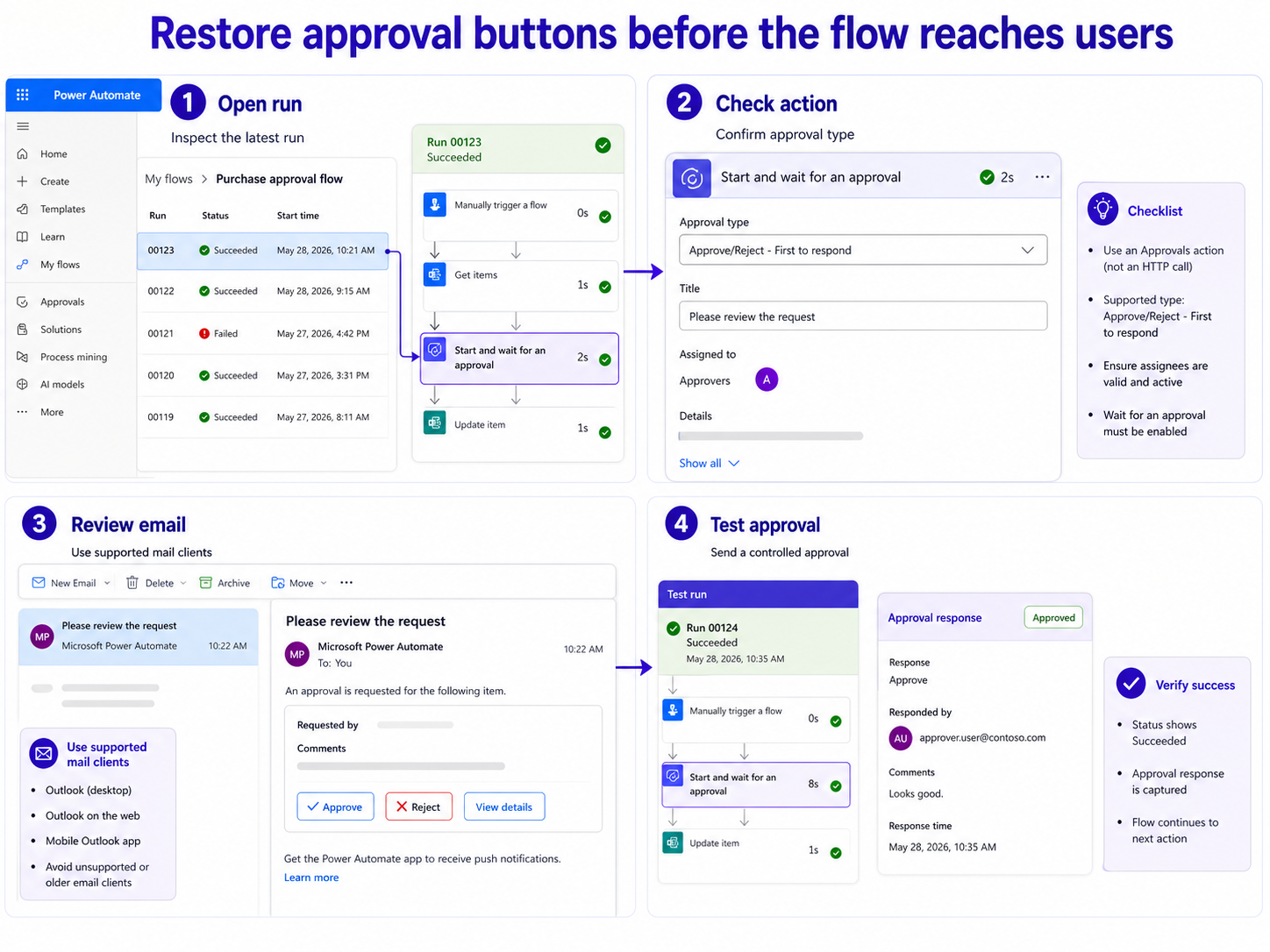The width and height of the screenshot is (1270, 952).
Task: Select run 00119 row
Action: pyautogui.click(x=262, y=417)
